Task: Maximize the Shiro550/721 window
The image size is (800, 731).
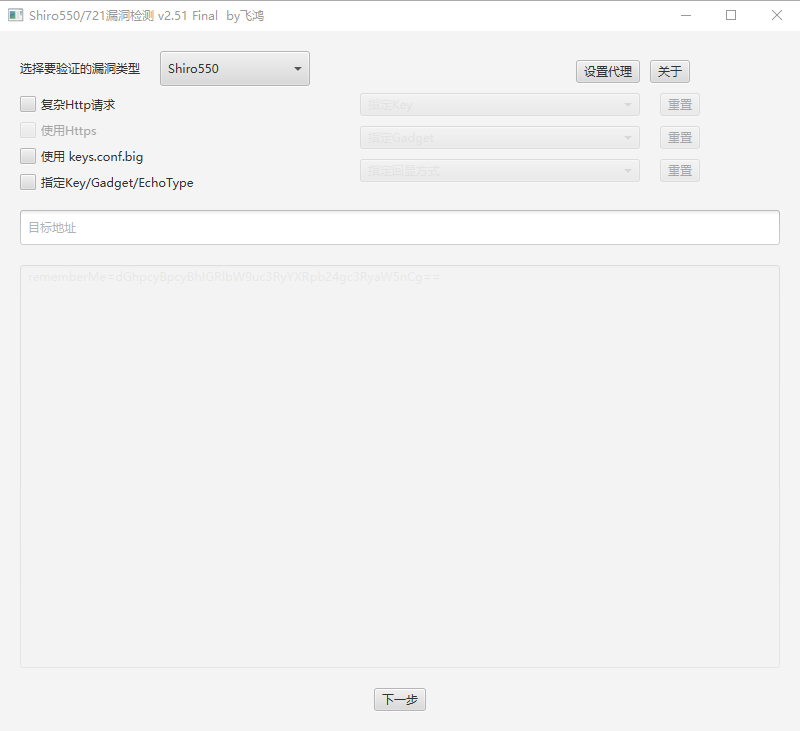Action: pyautogui.click(x=731, y=15)
